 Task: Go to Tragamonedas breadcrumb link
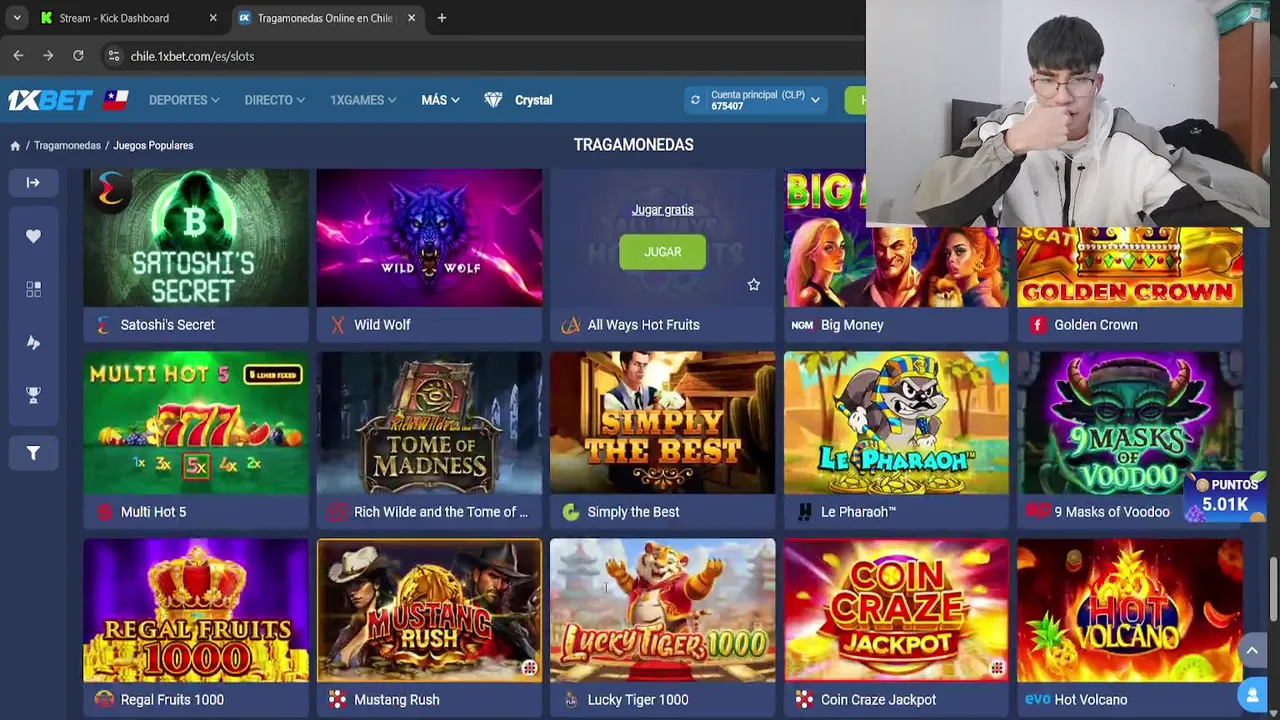(x=67, y=146)
